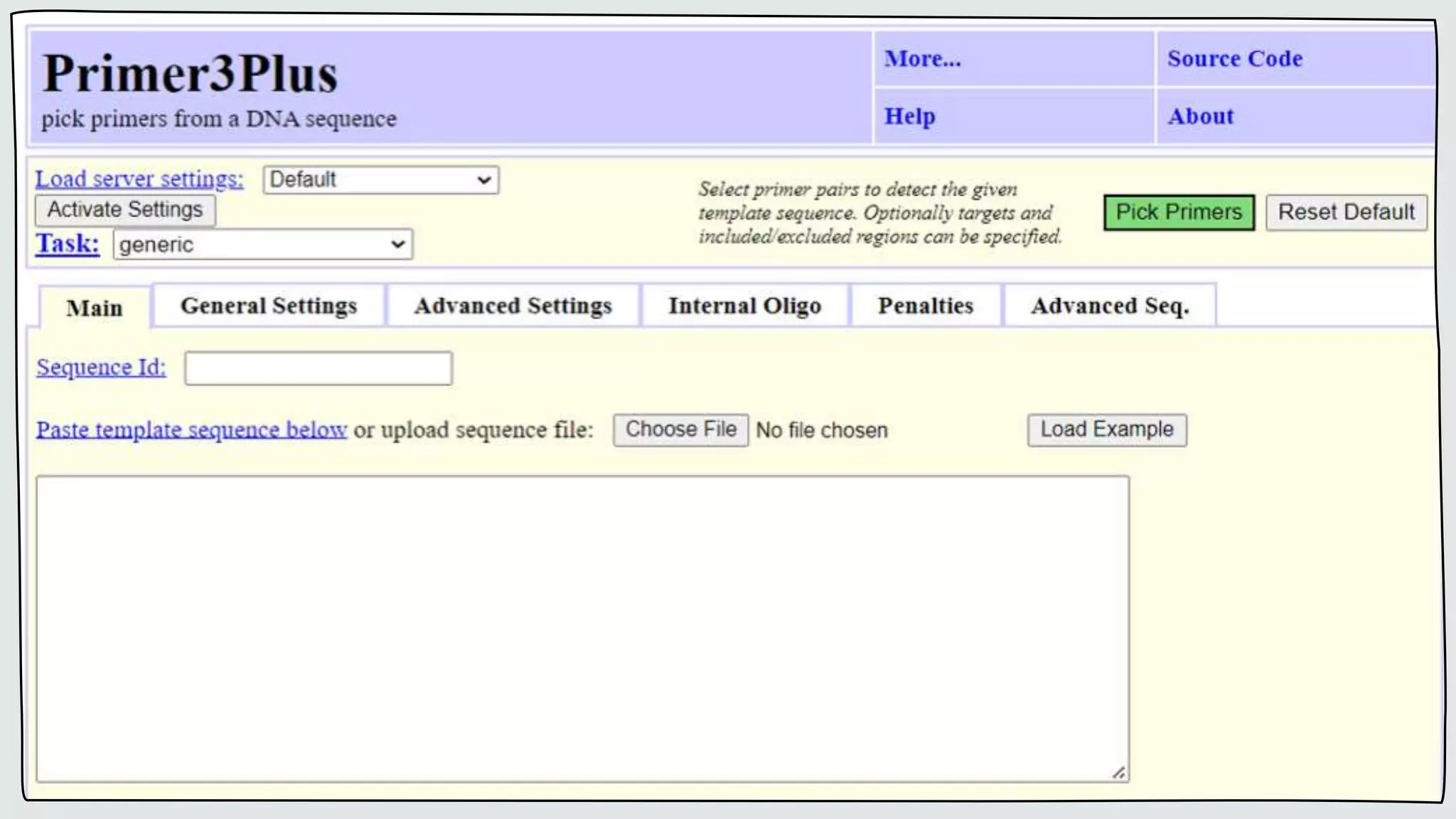Select the Main tab
Image resolution: width=1456 pixels, height=819 pixels.
pyautogui.click(x=95, y=309)
